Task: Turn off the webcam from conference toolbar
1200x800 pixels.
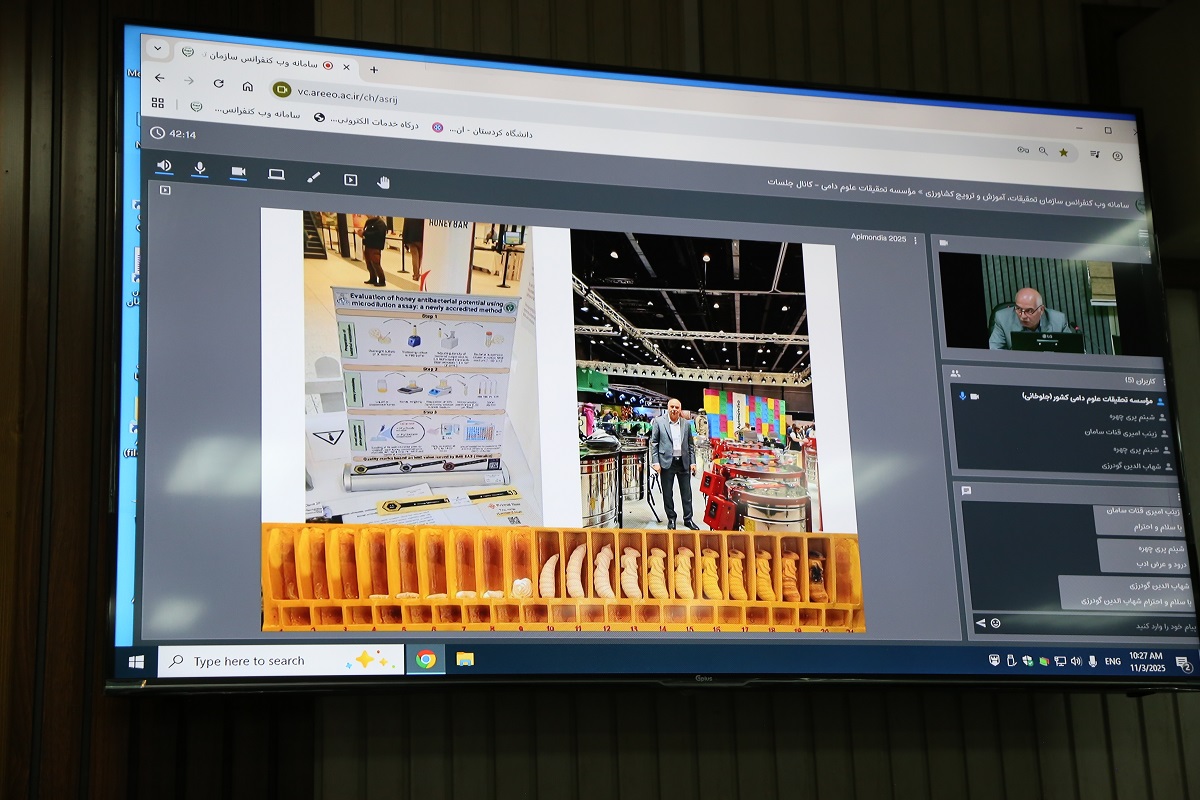Action: click(238, 172)
